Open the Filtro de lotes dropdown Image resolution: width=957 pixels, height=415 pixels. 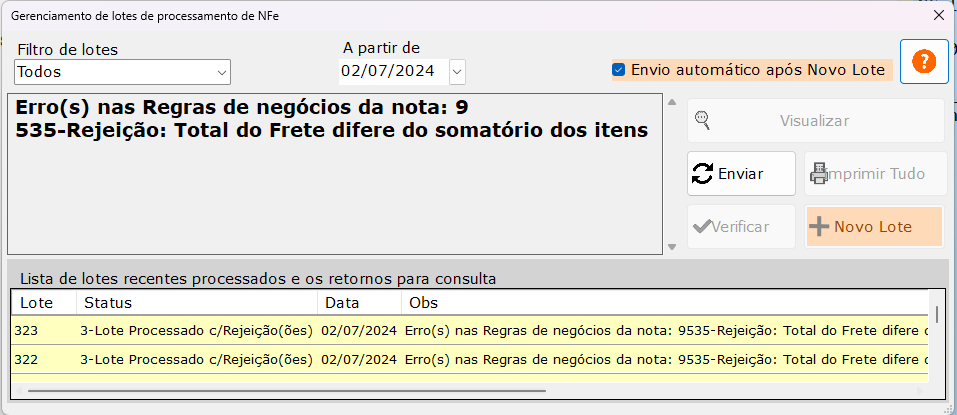point(221,72)
